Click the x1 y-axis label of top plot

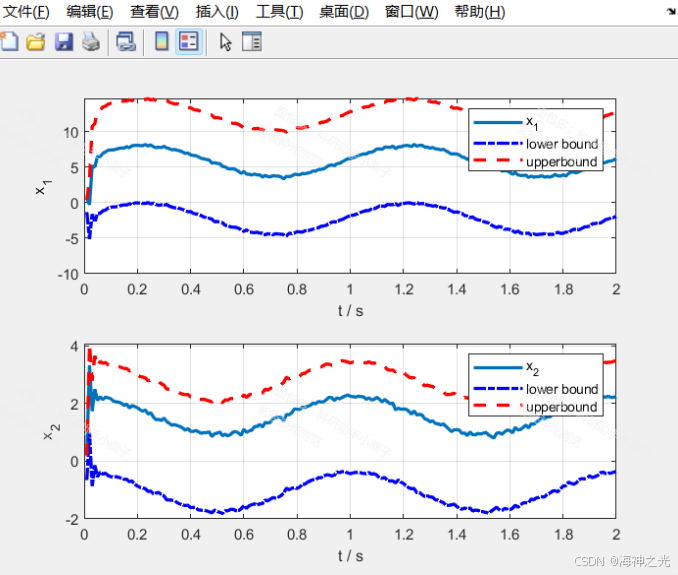click(43, 187)
